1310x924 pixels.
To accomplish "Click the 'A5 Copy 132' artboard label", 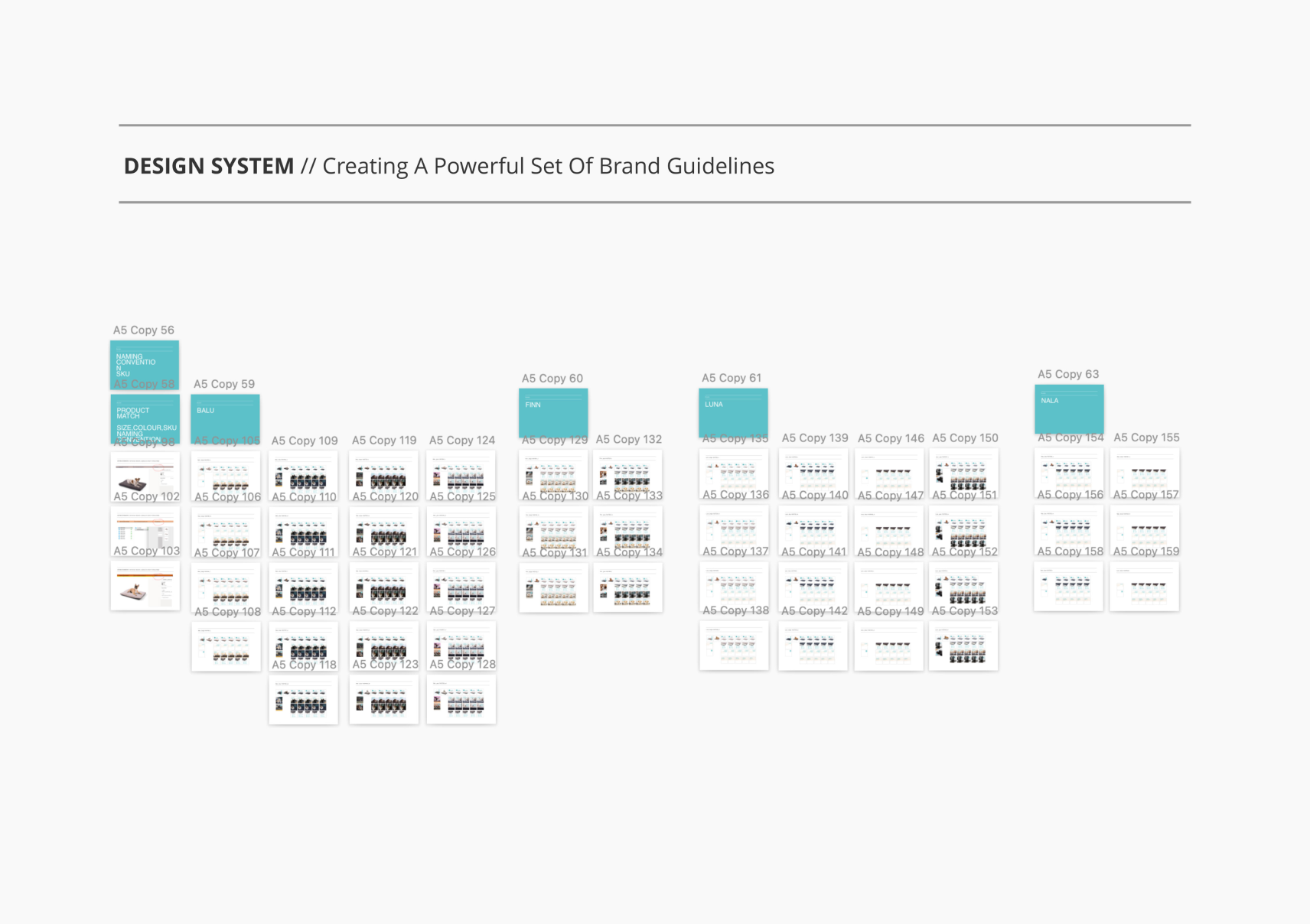I will coord(629,439).
